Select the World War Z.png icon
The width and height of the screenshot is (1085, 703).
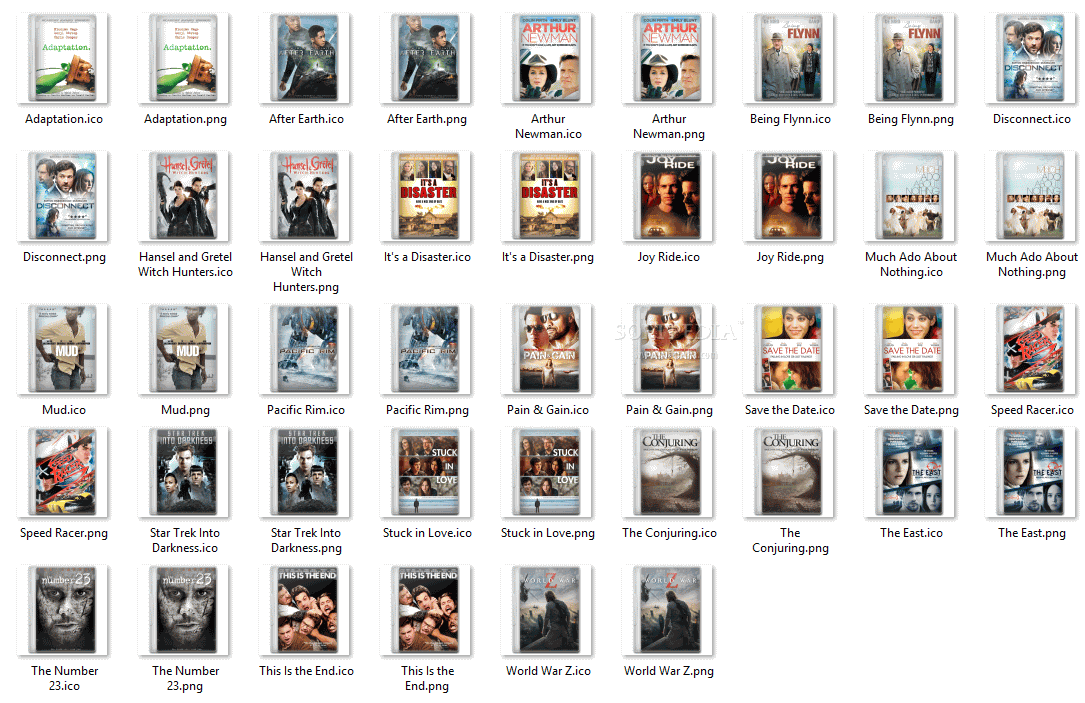pyautogui.click(x=669, y=610)
